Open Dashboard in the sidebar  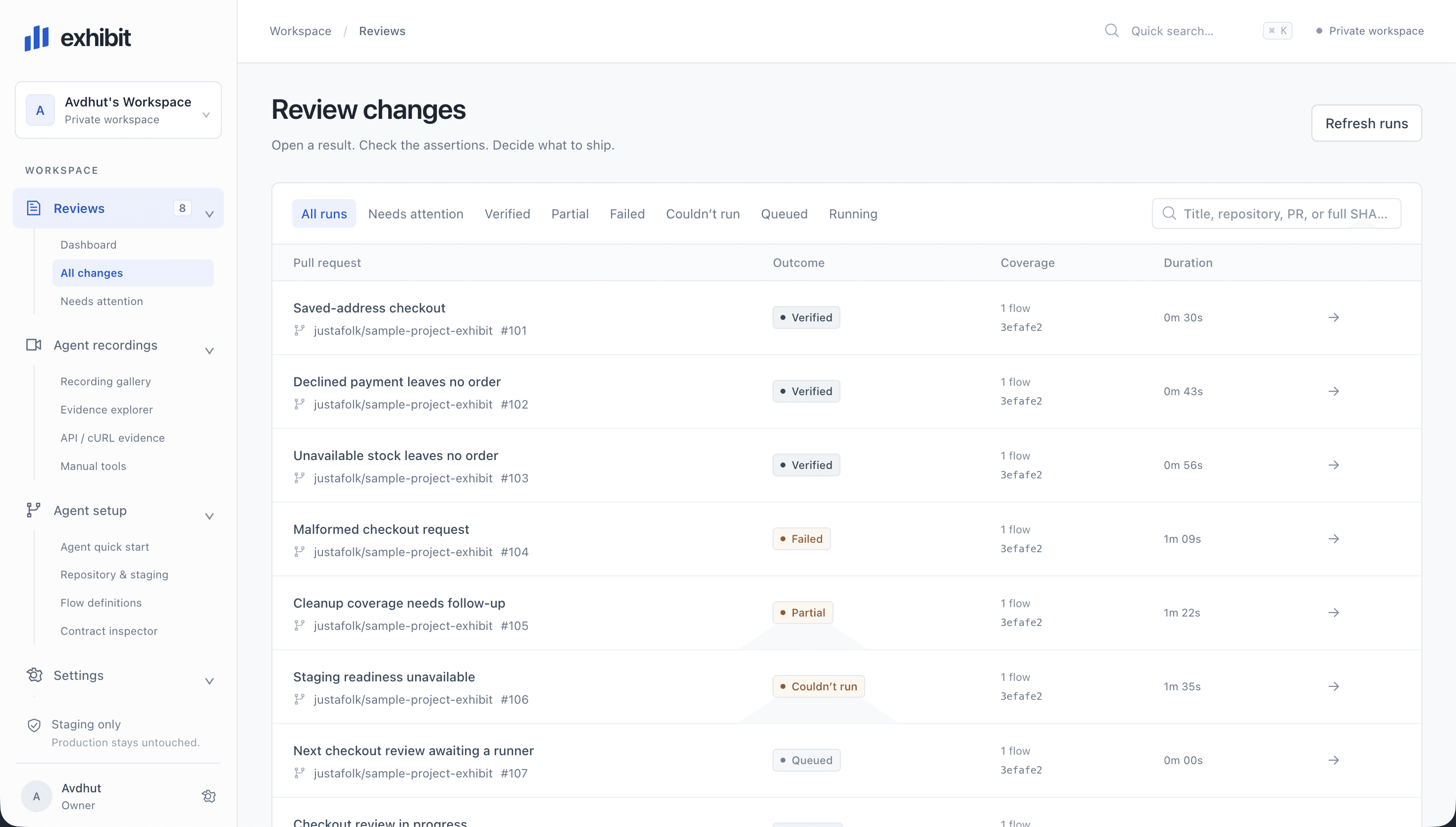pos(88,245)
